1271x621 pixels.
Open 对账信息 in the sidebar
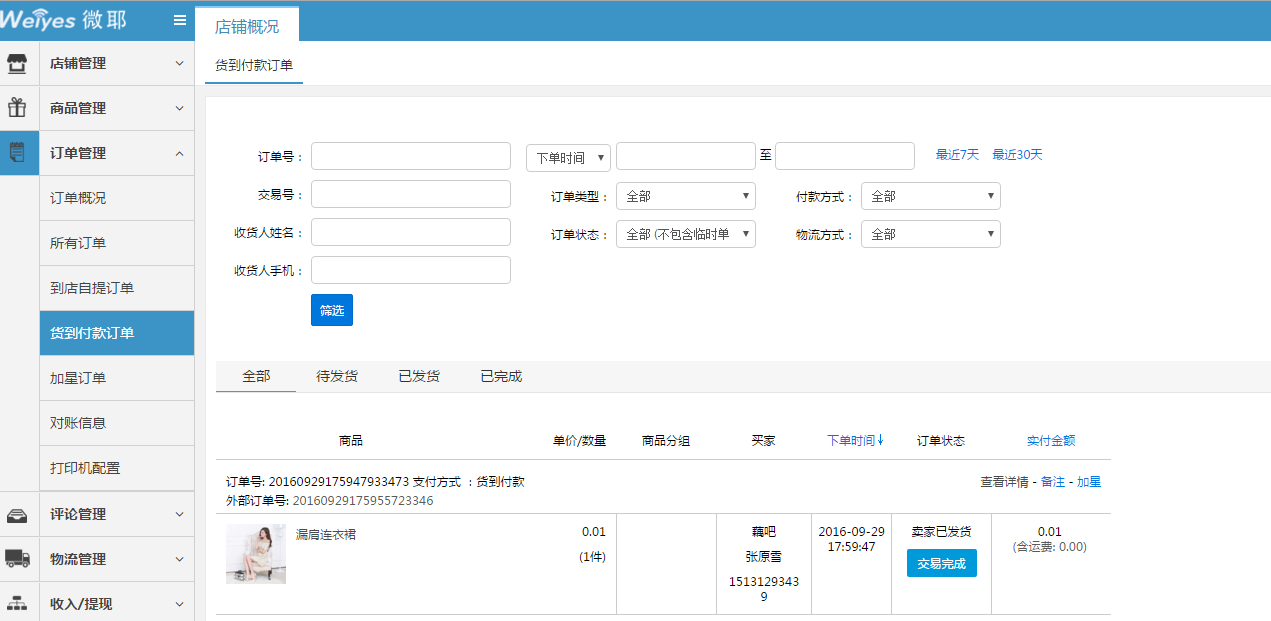[x=117, y=423]
